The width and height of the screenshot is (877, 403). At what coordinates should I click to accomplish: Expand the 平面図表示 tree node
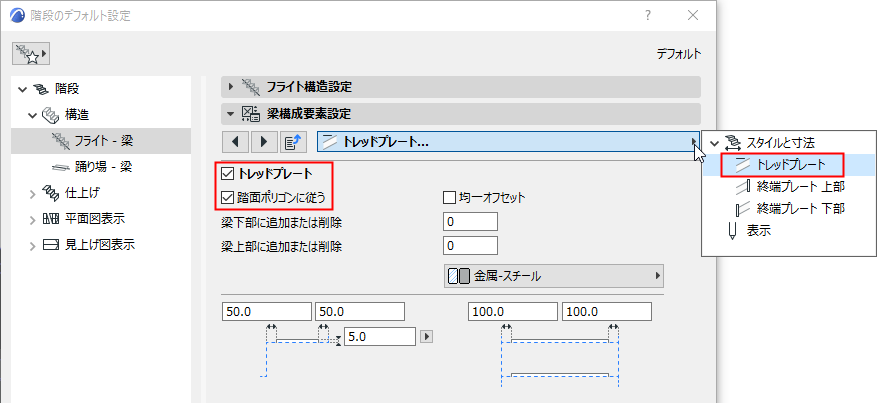(32, 219)
